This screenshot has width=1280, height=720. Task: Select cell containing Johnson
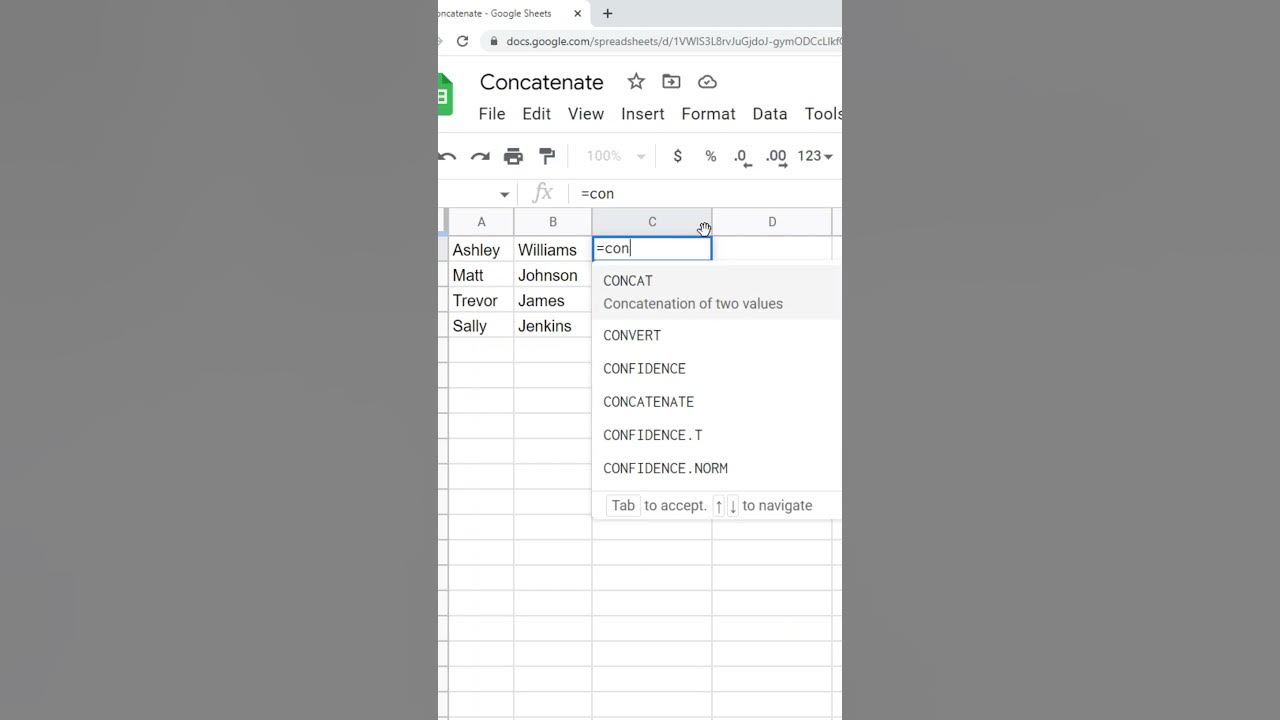(x=553, y=275)
